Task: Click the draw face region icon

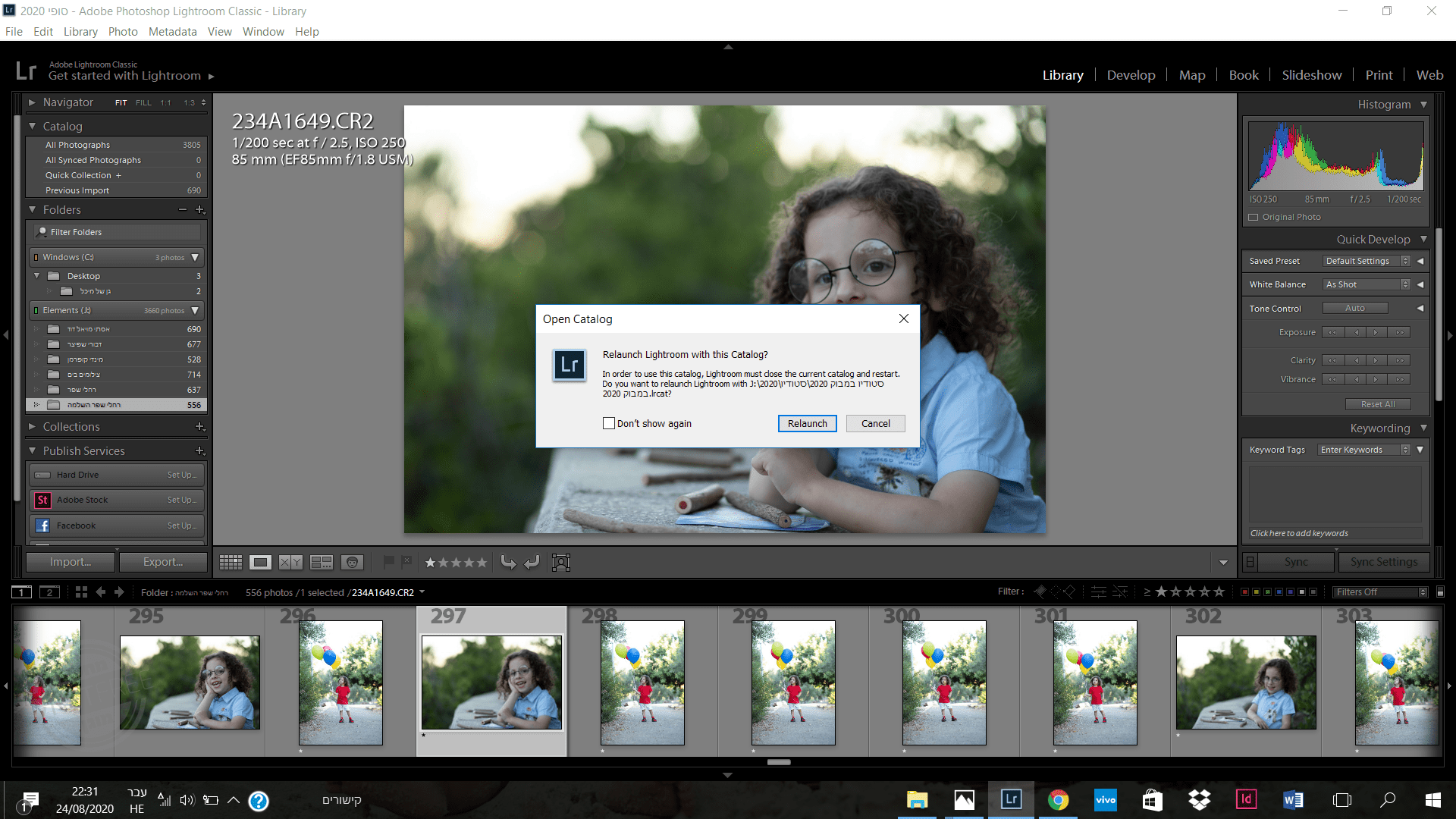Action: [561, 562]
